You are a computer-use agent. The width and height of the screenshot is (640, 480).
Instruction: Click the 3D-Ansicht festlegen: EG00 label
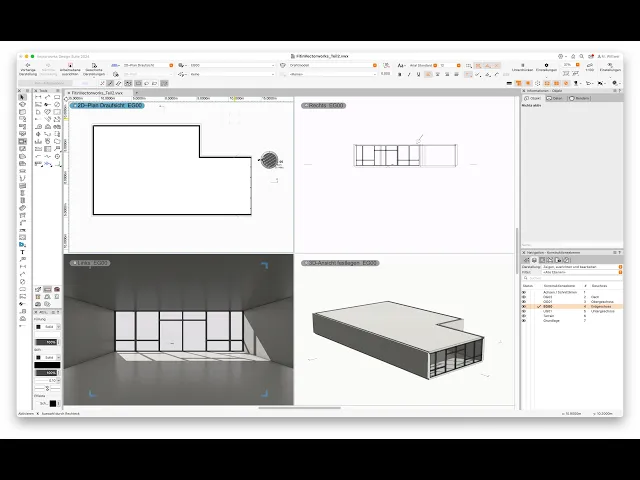340,263
